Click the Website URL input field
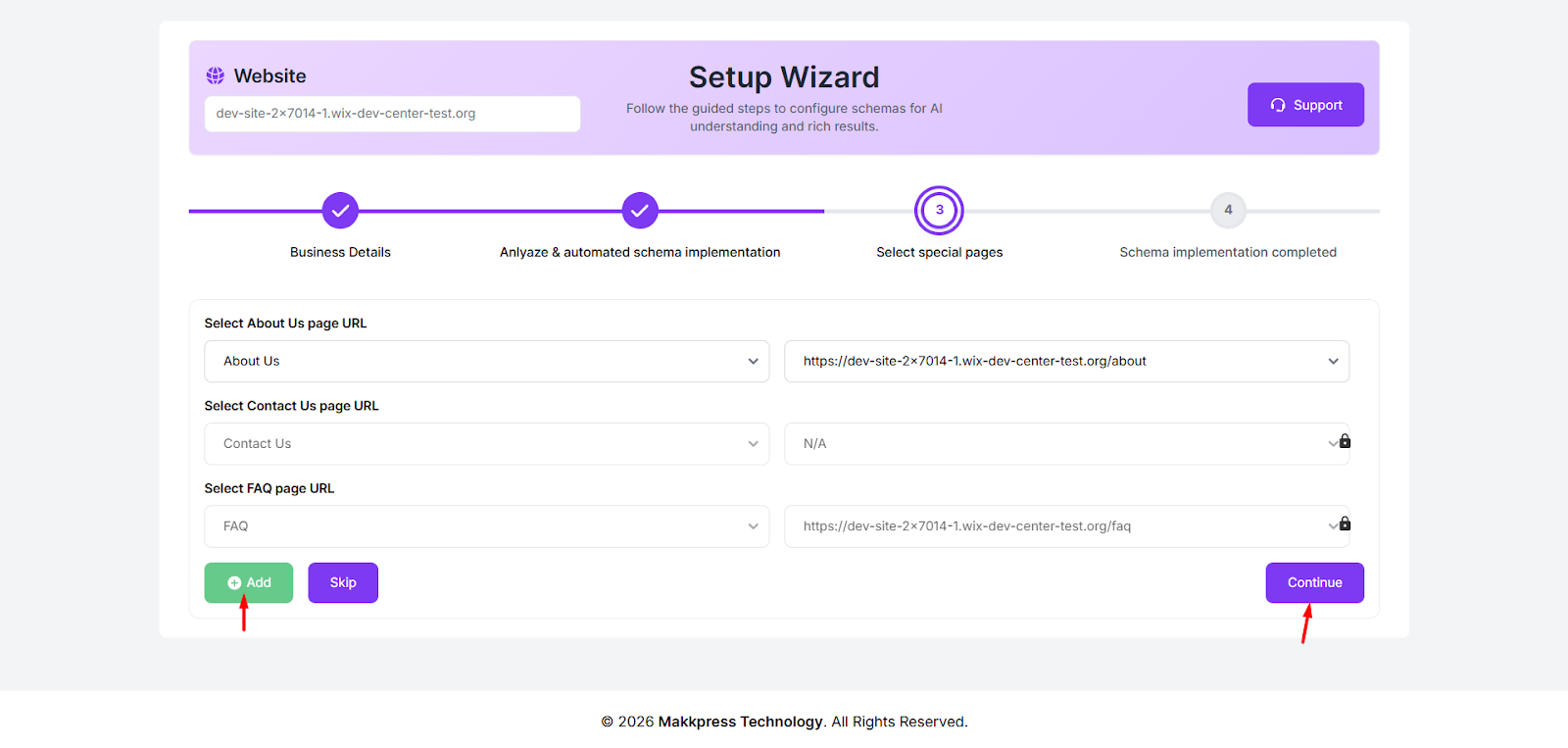 point(392,114)
